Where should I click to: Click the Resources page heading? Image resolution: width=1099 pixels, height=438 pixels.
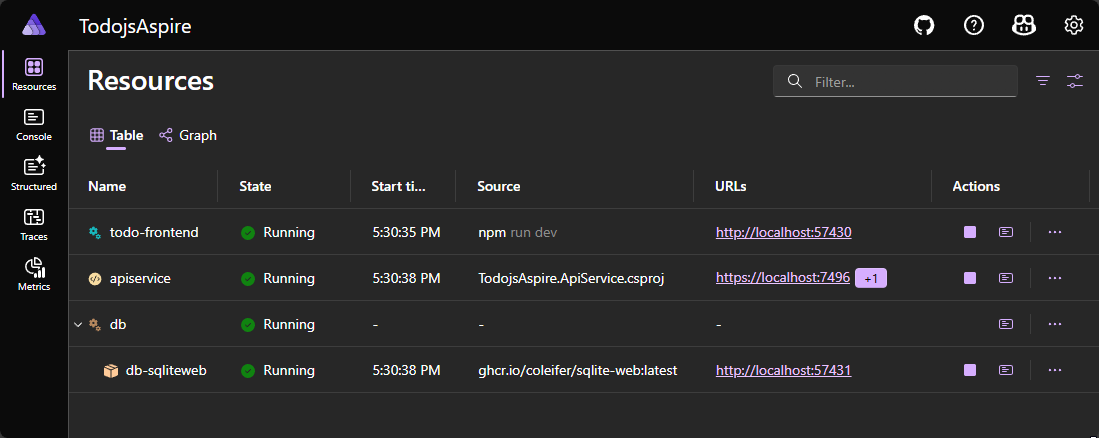point(151,81)
